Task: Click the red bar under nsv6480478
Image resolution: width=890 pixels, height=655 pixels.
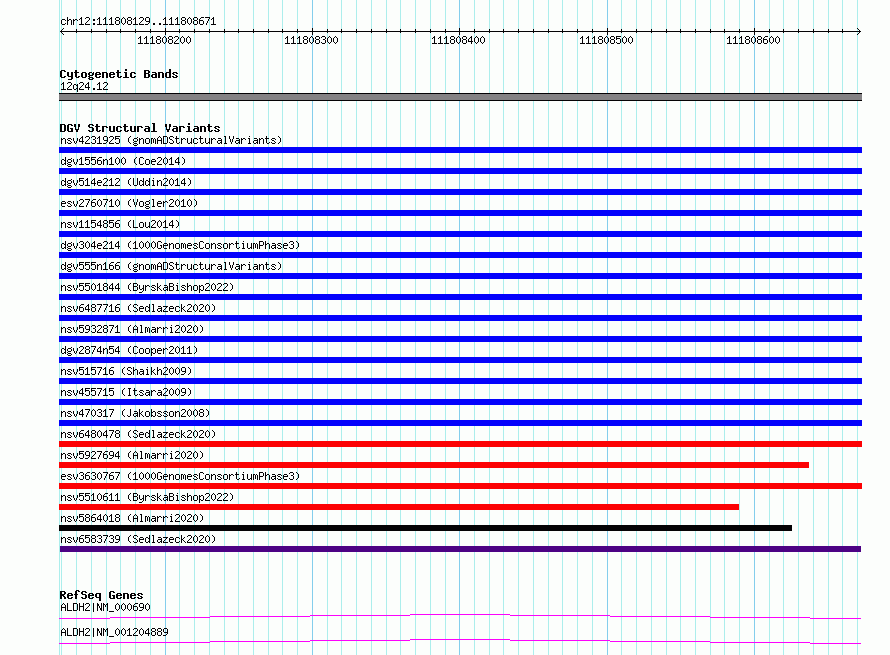Action: click(460, 444)
